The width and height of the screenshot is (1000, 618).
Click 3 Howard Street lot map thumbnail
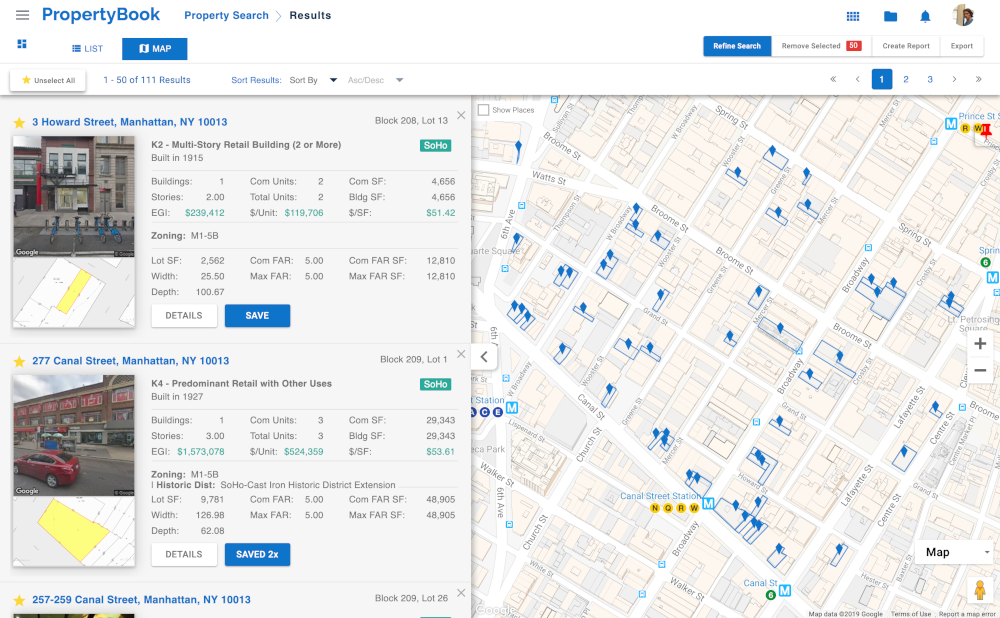74,293
